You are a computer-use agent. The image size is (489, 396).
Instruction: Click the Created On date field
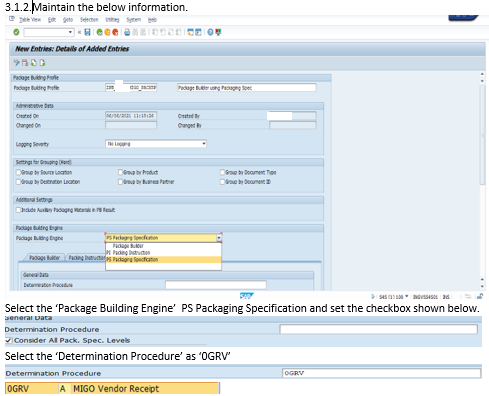point(131,116)
